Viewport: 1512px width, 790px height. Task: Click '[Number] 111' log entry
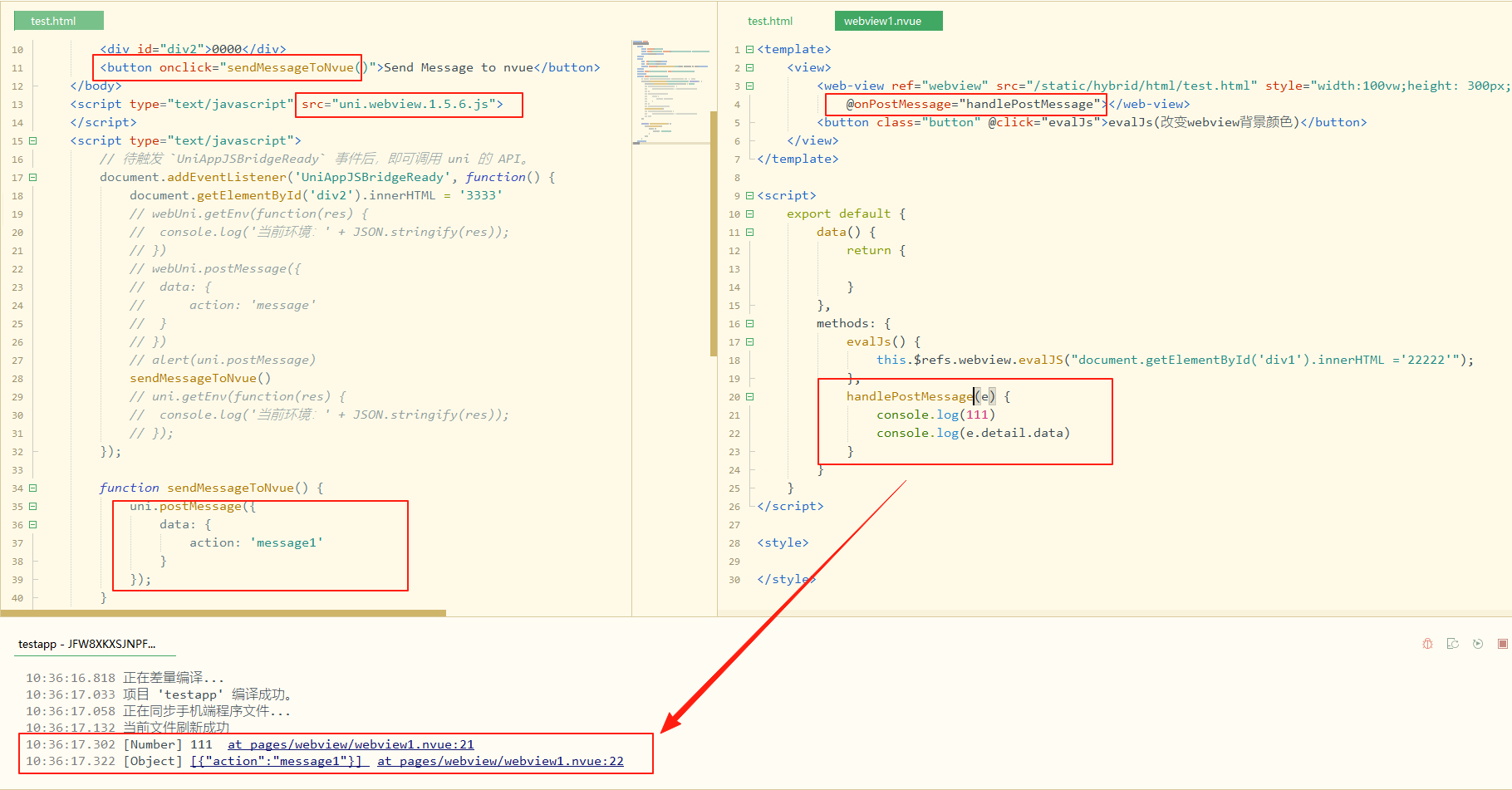pyautogui.click(x=168, y=744)
